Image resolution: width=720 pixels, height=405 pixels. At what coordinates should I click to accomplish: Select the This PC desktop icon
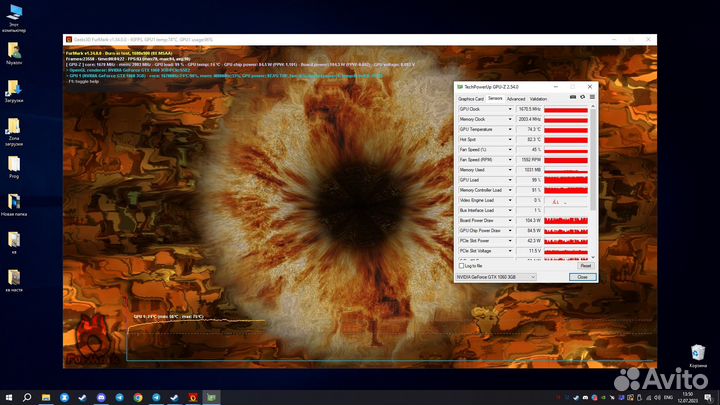[x=14, y=18]
